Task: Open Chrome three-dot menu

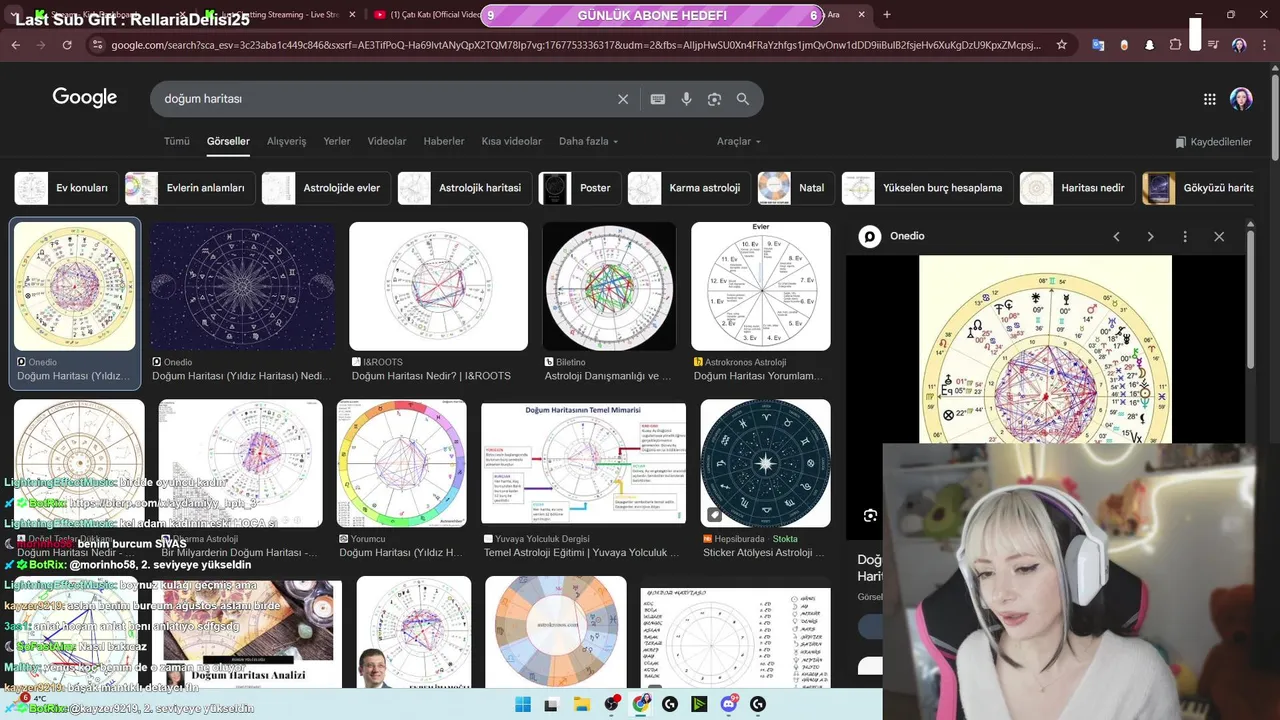Action: point(1264,45)
